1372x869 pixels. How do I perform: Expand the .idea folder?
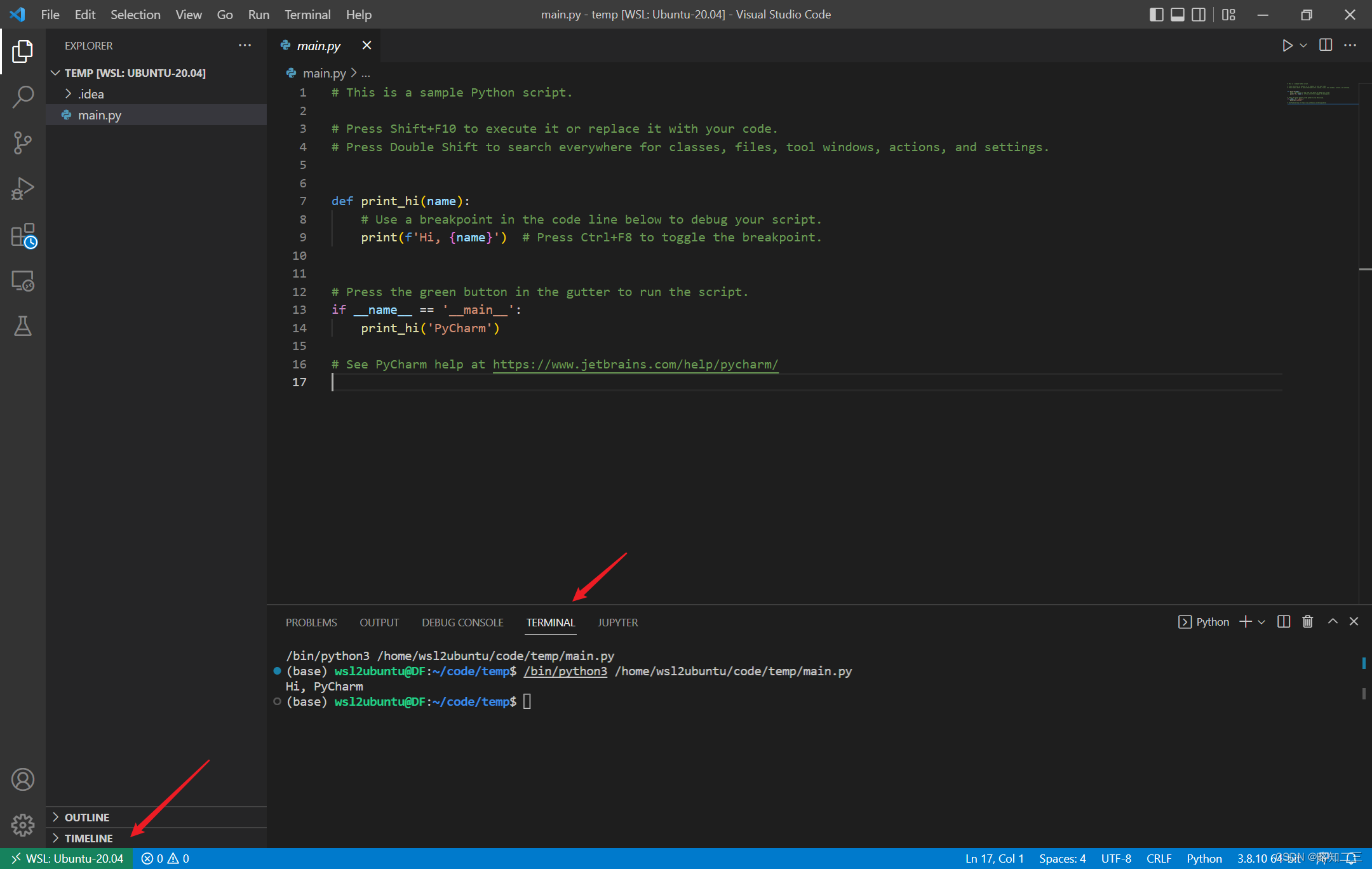click(x=90, y=94)
